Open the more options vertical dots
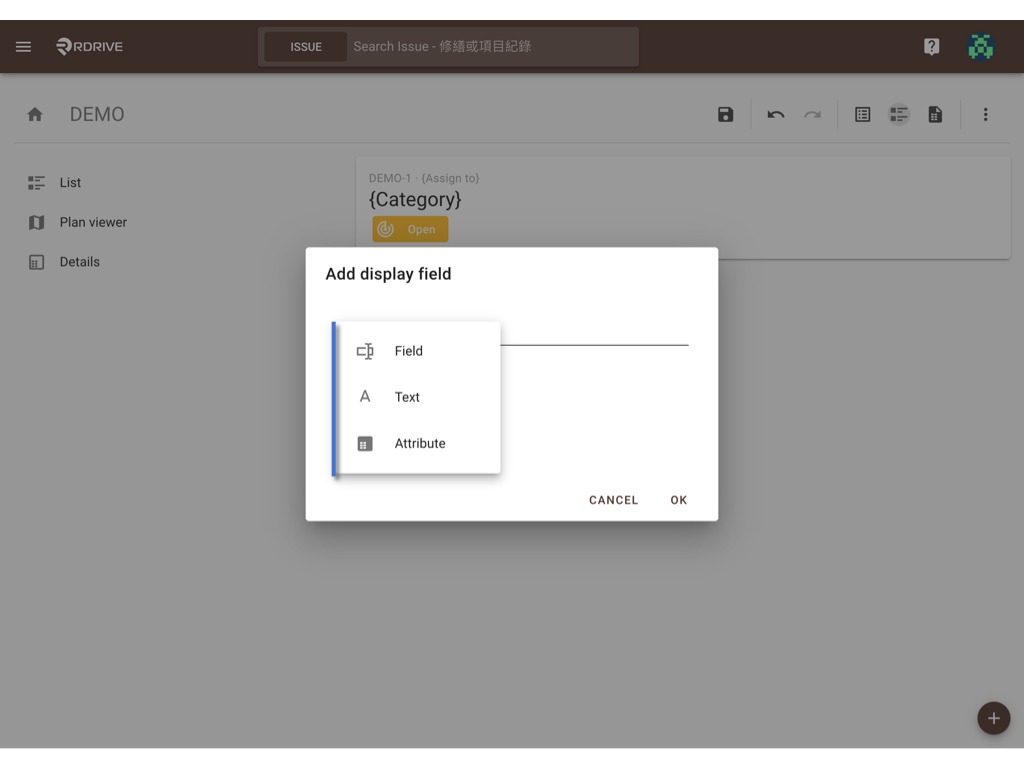 click(x=985, y=115)
